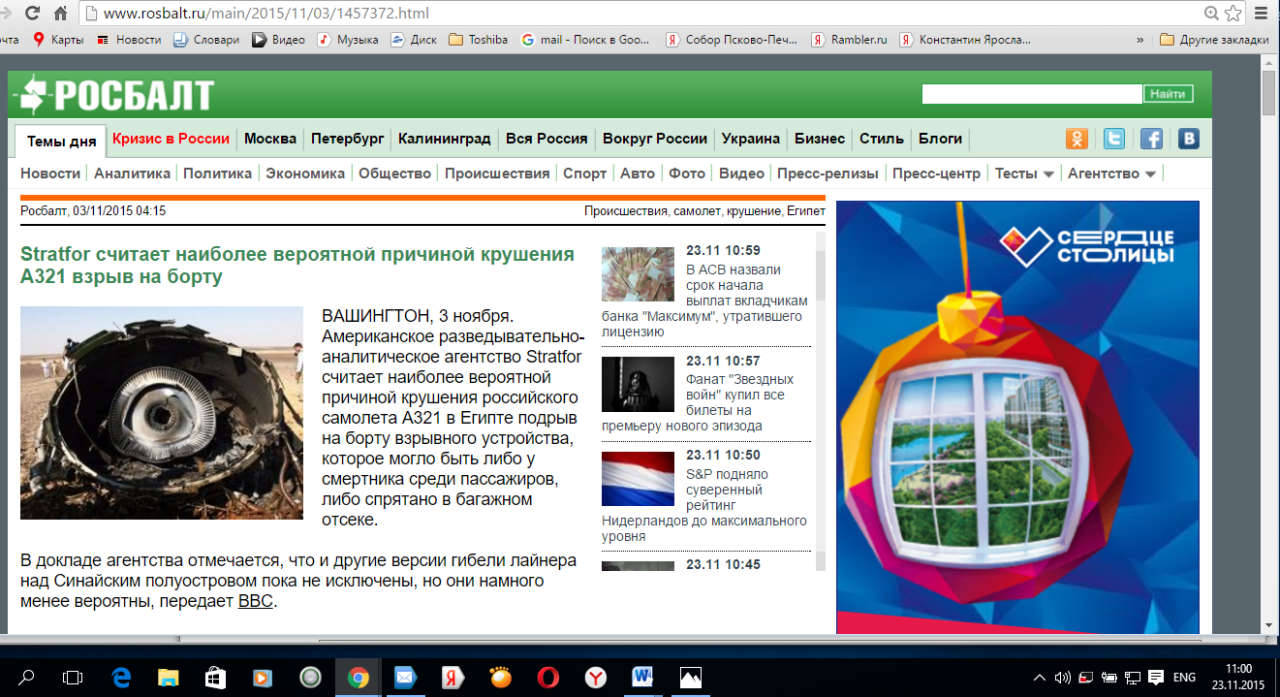1280x697 pixels.
Task: Open the Facebook social icon
Action: (x=1151, y=139)
